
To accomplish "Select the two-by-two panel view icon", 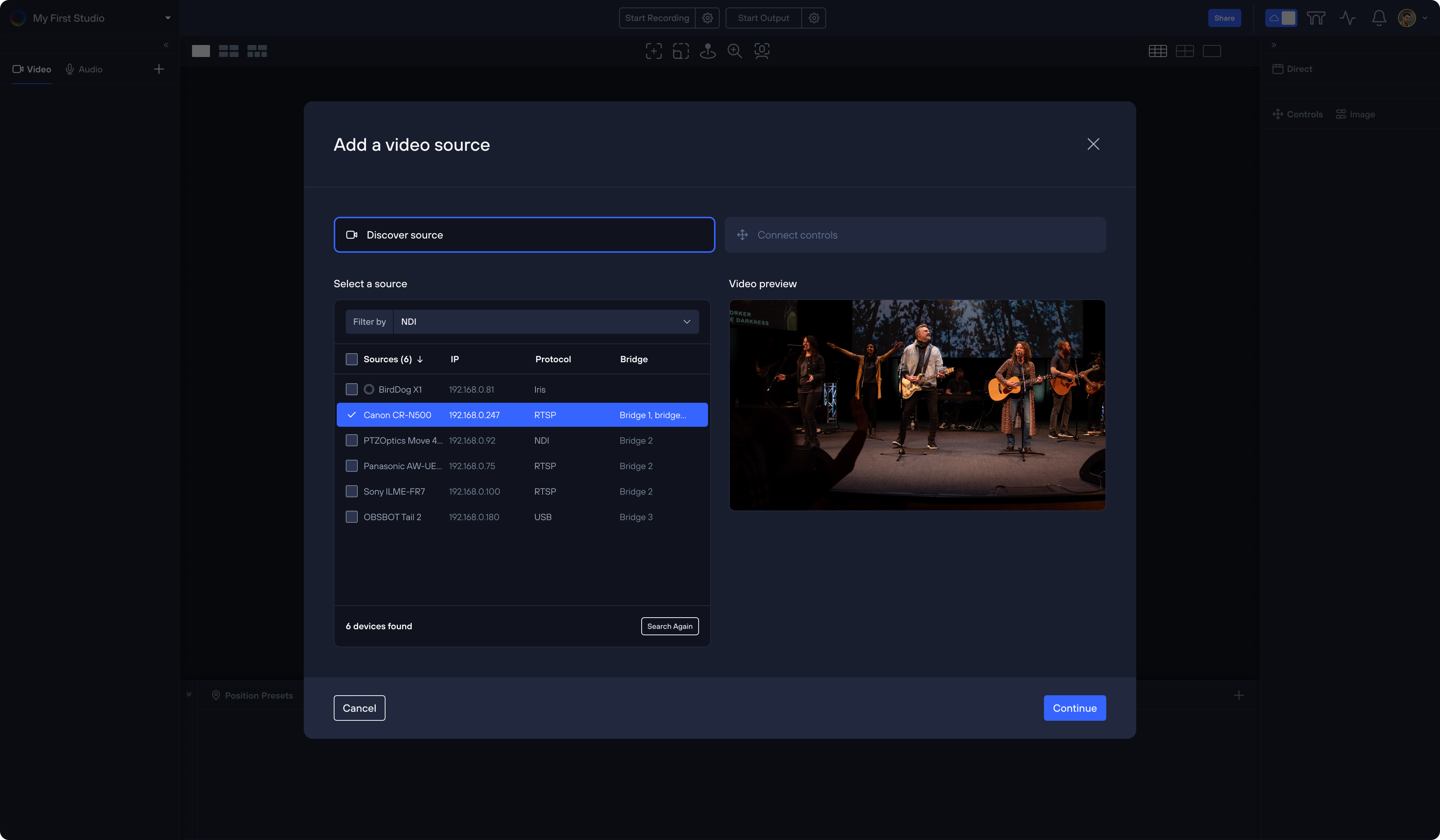I will pyautogui.click(x=1185, y=51).
